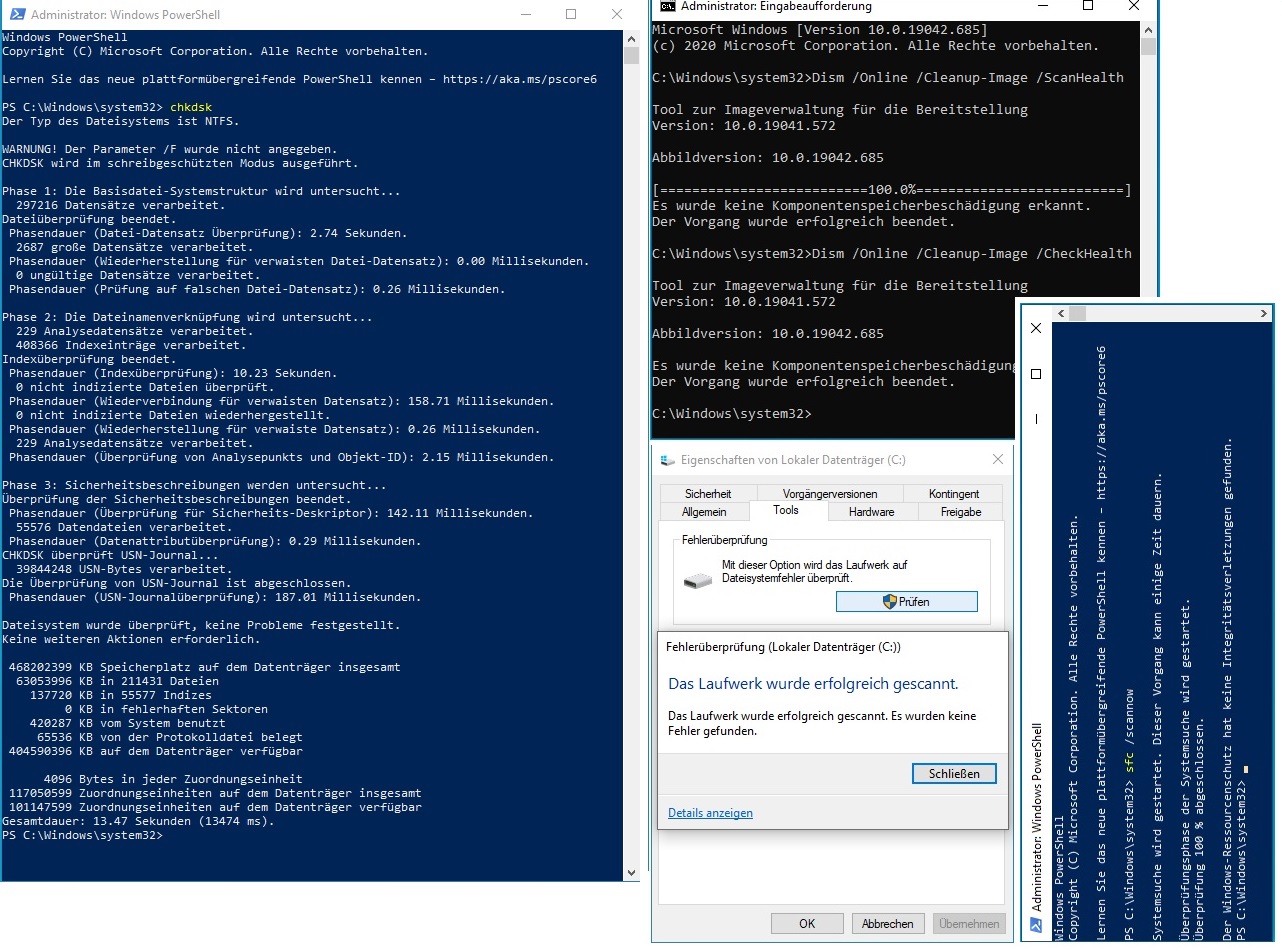Viewport: 1282px width, 951px height.
Task: Click the hard drive icon under Fehlerüberprüfung
Action: (698, 580)
